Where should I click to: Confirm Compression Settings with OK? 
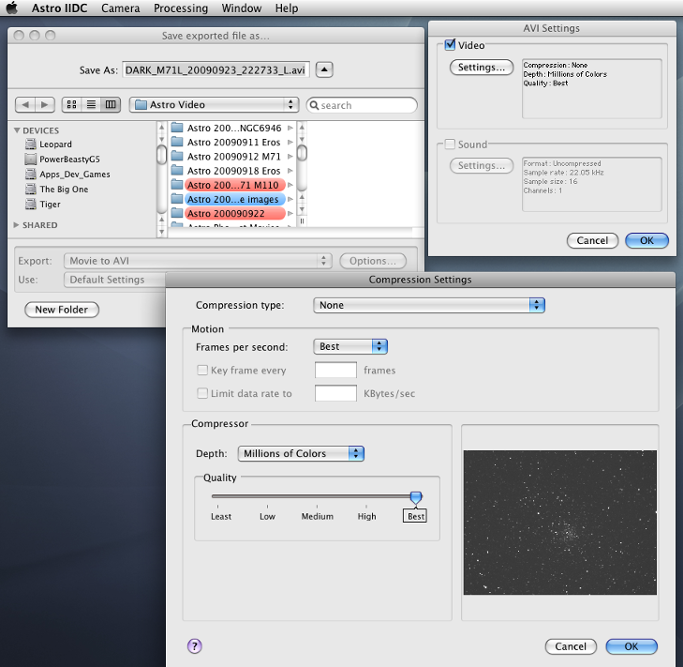pyautogui.click(x=632, y=647)
